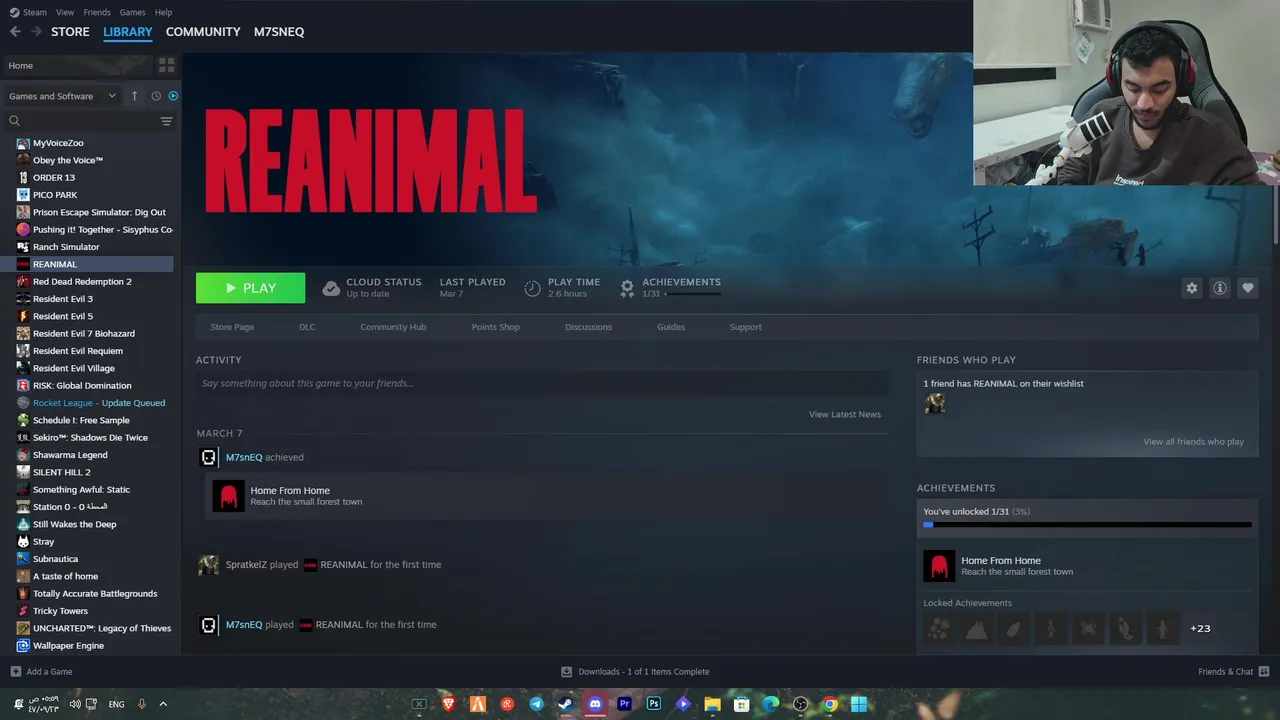Open Premiere Pro from the Windows taskbar
1280x720 pixels.
coord(624,704)
